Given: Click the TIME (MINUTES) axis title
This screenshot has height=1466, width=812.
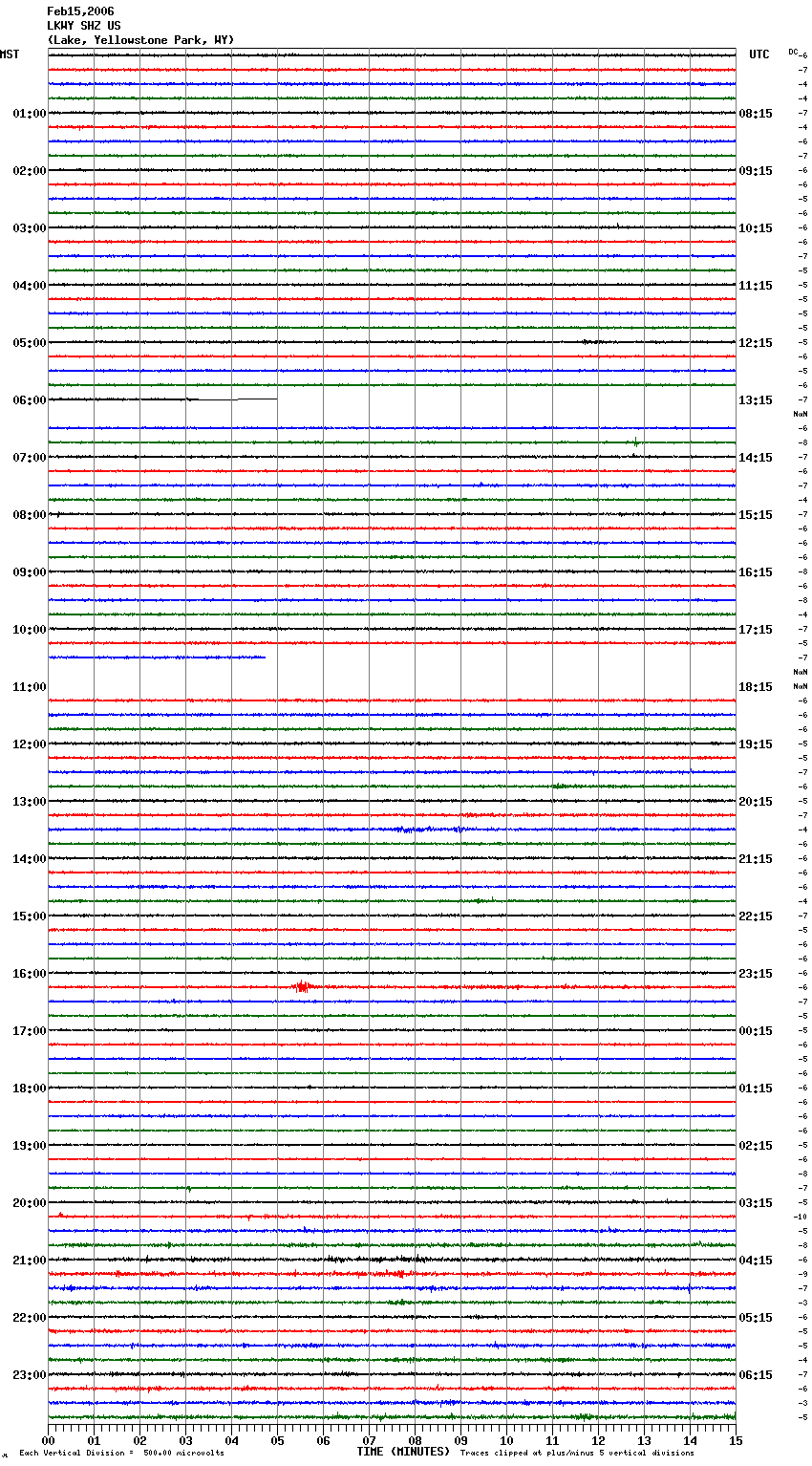Looking at the screenshot, I should [x=403, y=1452].
